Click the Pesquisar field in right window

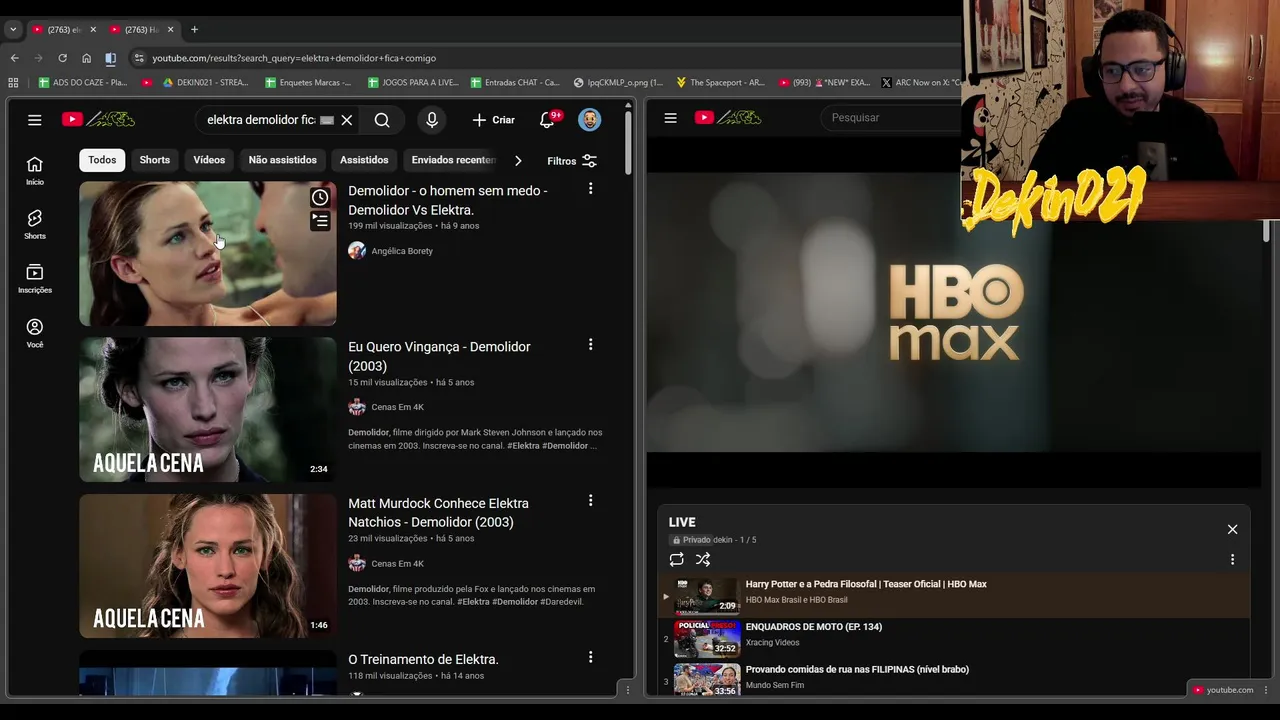[893, 118]
